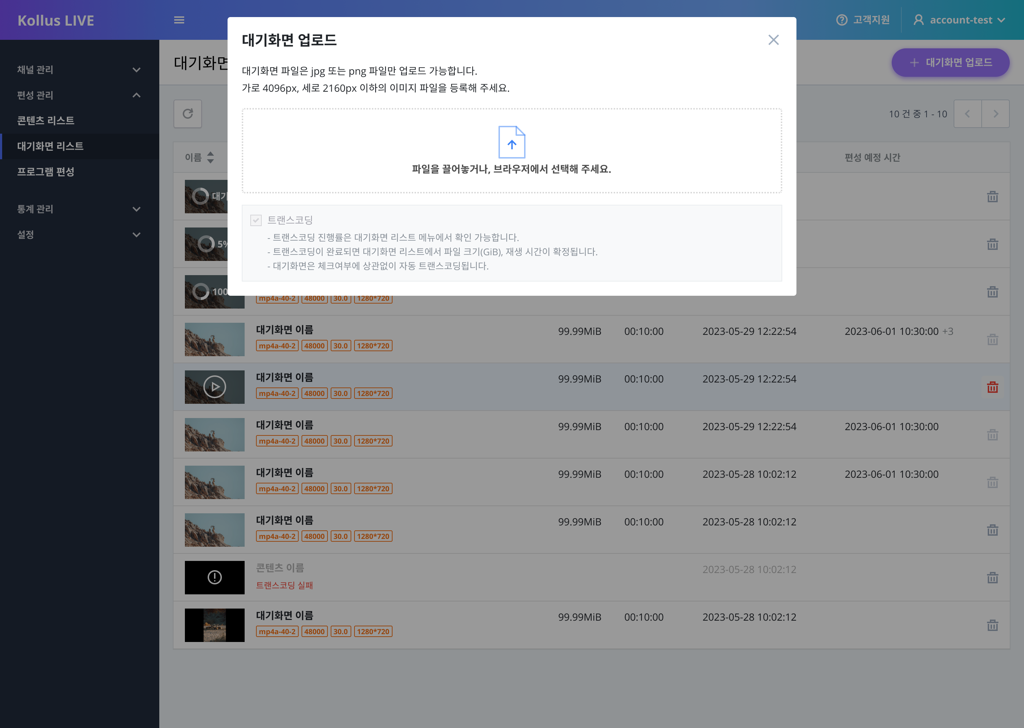Delete the last row with trash icon
Viewport: 1024px width, 728px height.
click(992, 625)
